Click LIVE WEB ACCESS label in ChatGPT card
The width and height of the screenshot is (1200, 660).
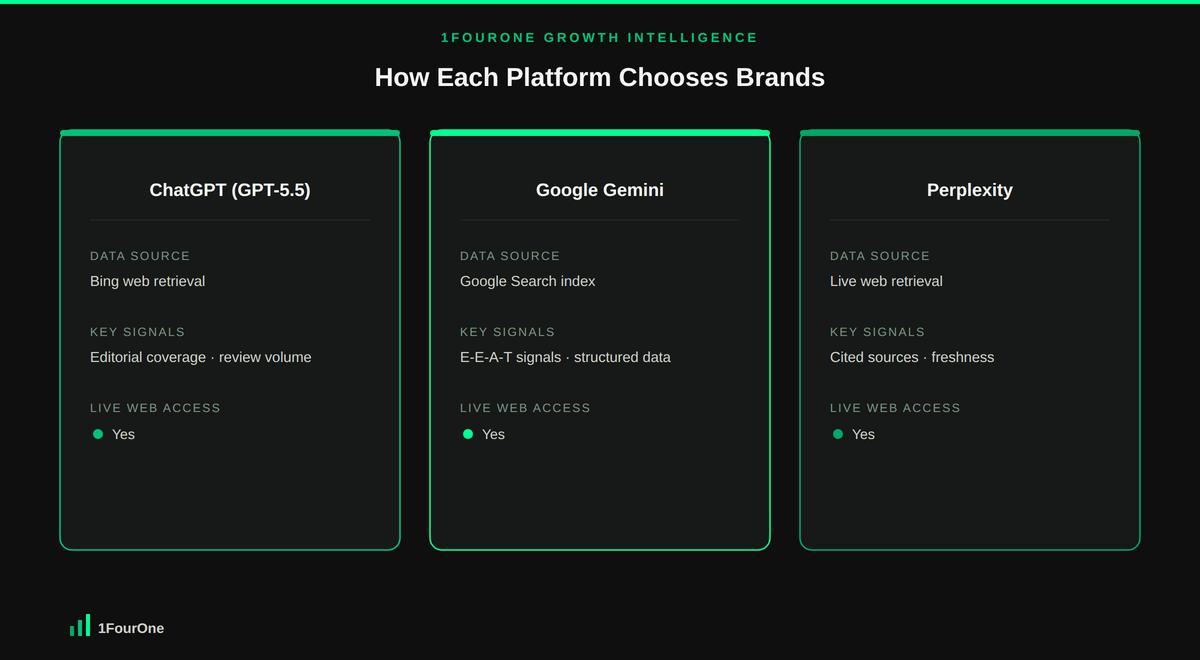coord(155,408)
